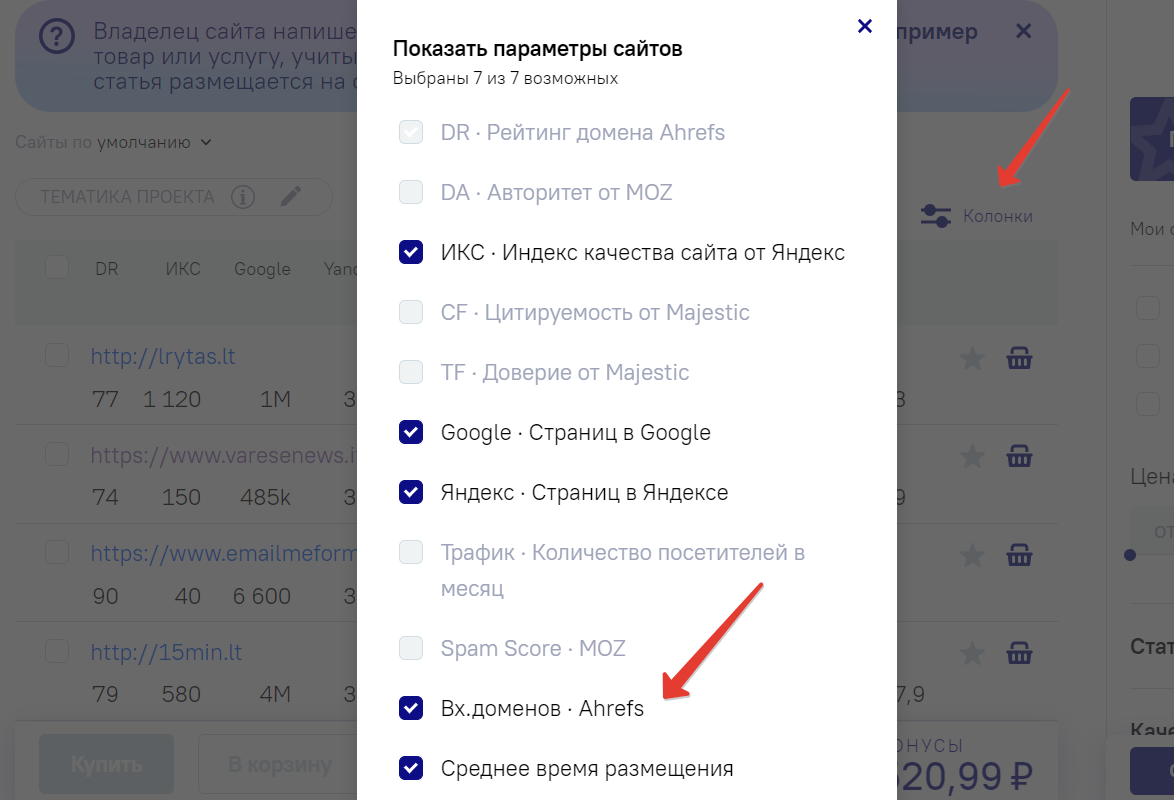Click basket icon in the emailmeform row

(x=1019, y=554)
